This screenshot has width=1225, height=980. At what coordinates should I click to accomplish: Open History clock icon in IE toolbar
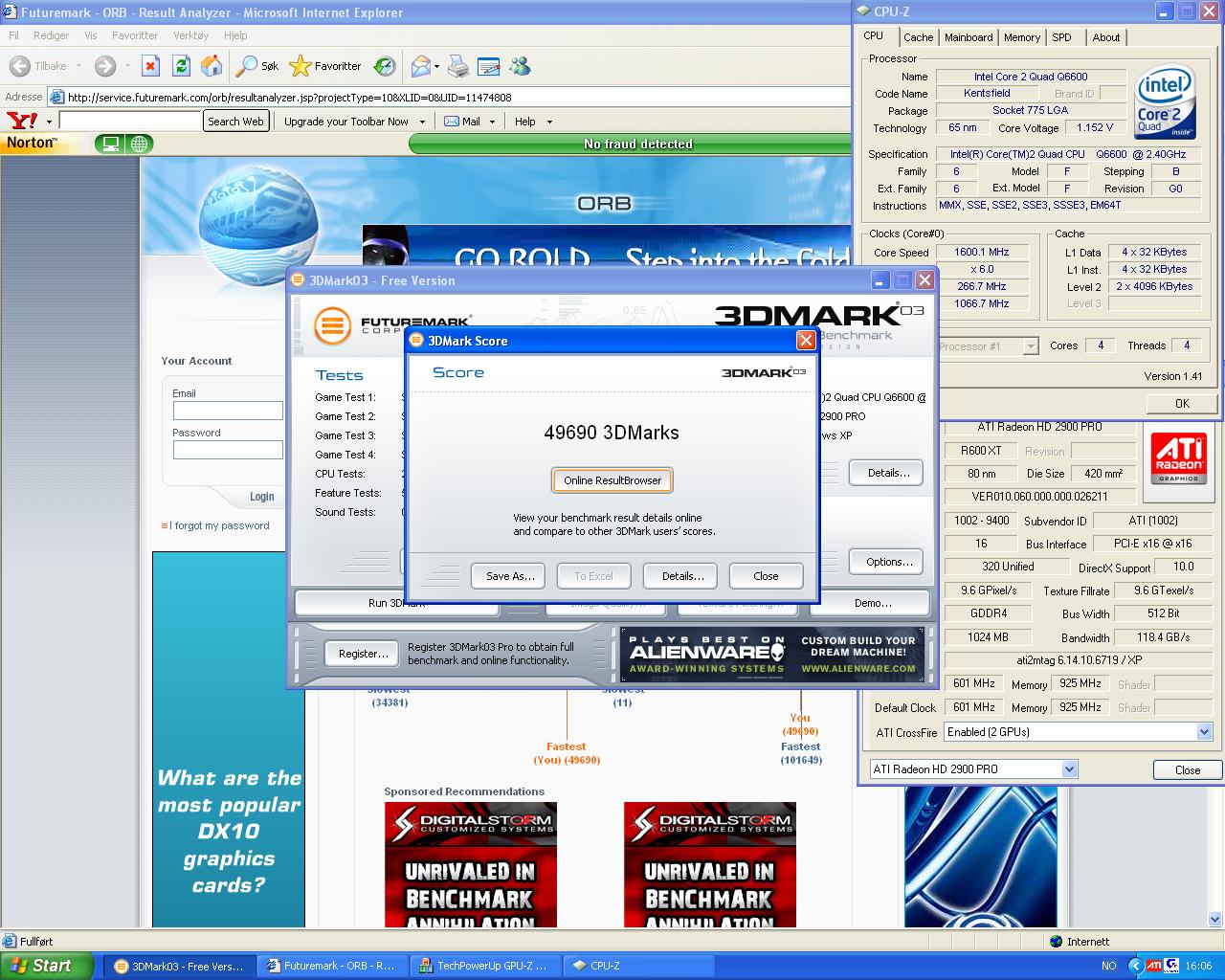[385, 66]
